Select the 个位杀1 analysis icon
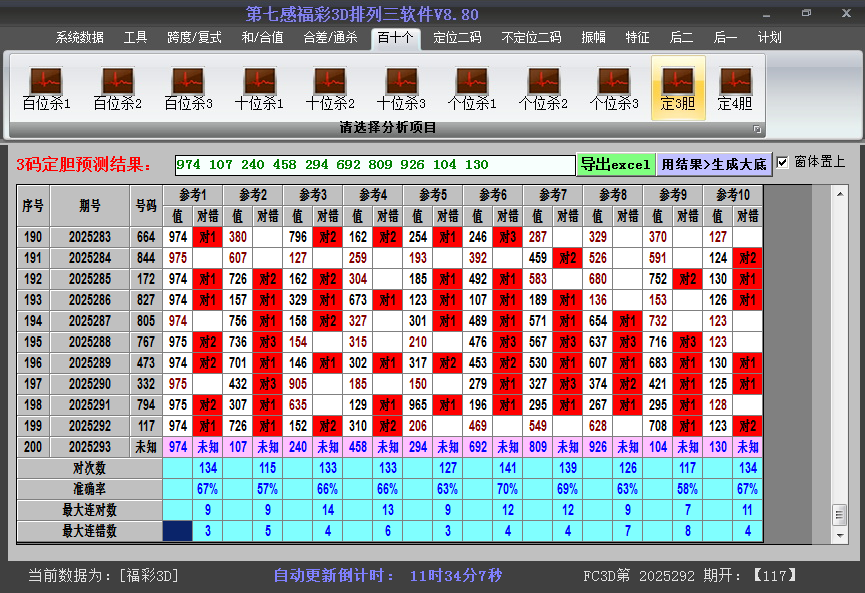Image resolution: width=865 pixels, height=593 pixels. pos(472,88)
